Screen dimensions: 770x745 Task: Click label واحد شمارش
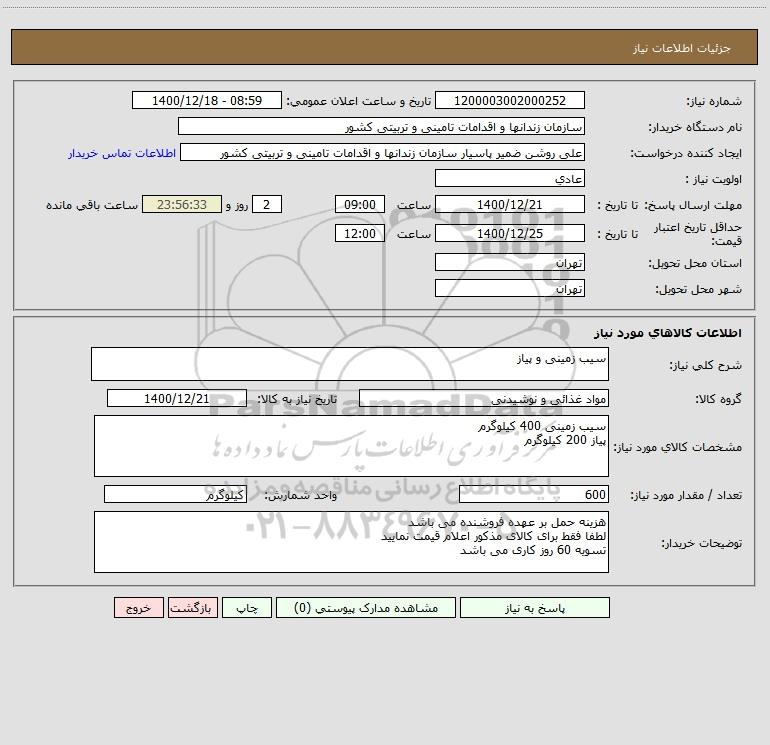tap(301, 495)
